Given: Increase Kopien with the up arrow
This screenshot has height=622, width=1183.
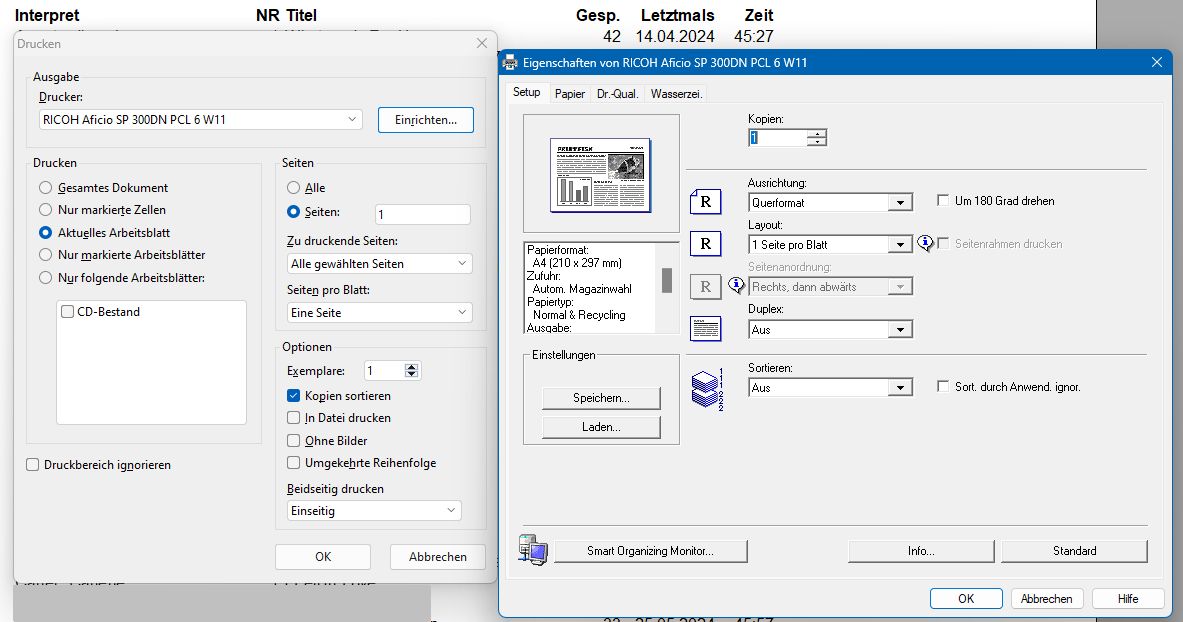Looking at the screenshot, I should point(817,133).
